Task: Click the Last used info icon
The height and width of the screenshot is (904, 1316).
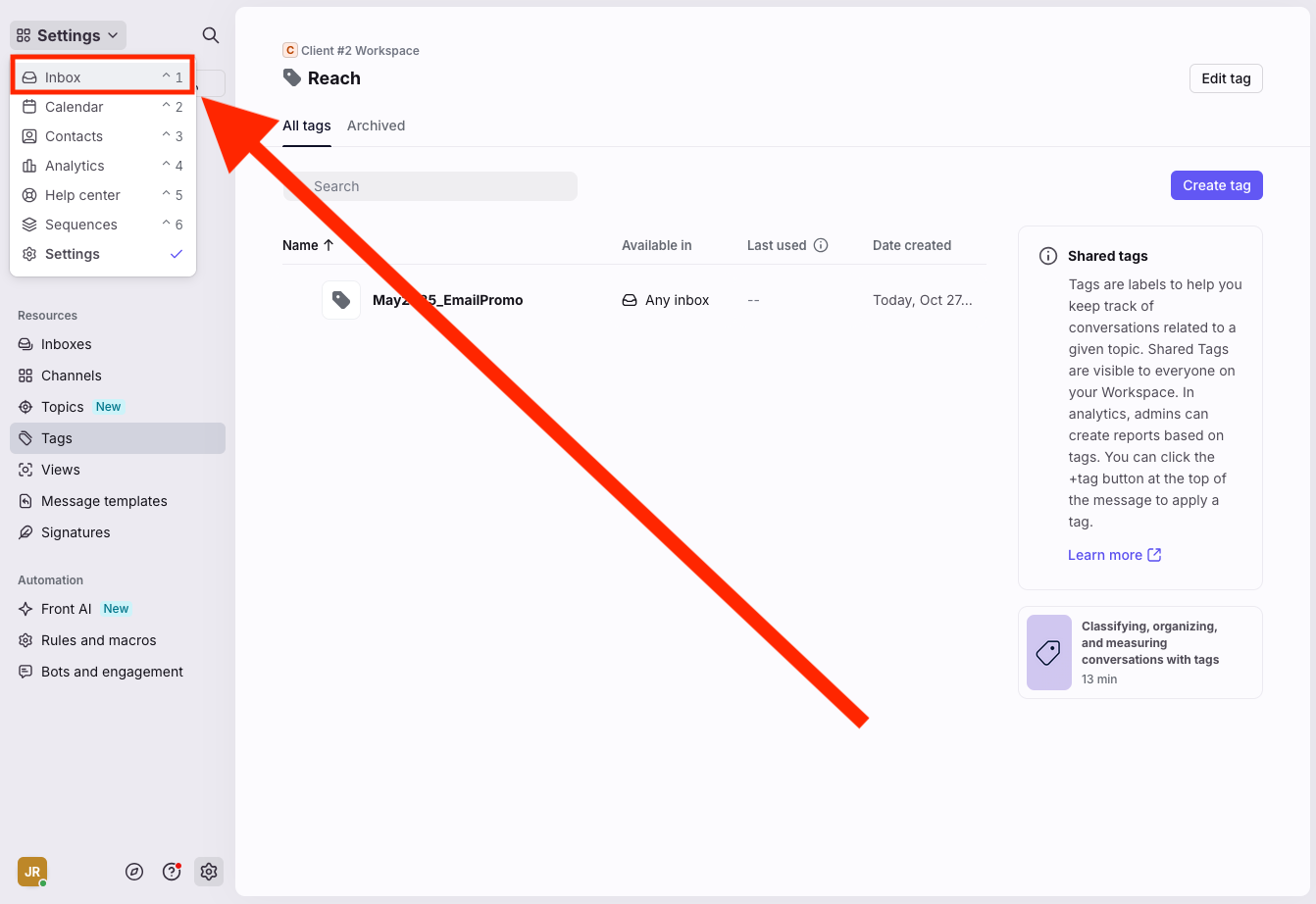Action: point(821,245)
